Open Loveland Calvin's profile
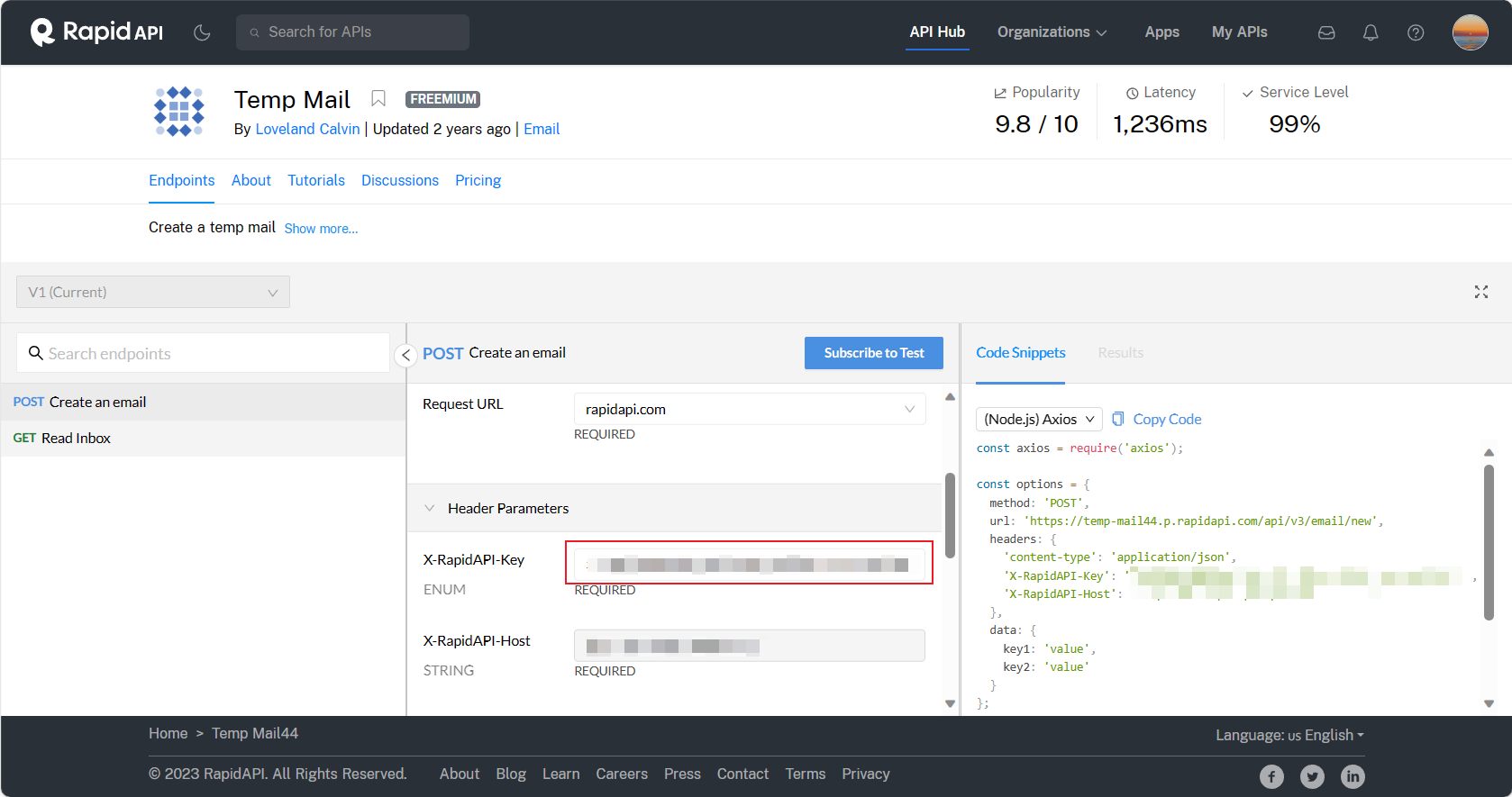This screenshot has width=1512, height=797. [x=307, y=129]
